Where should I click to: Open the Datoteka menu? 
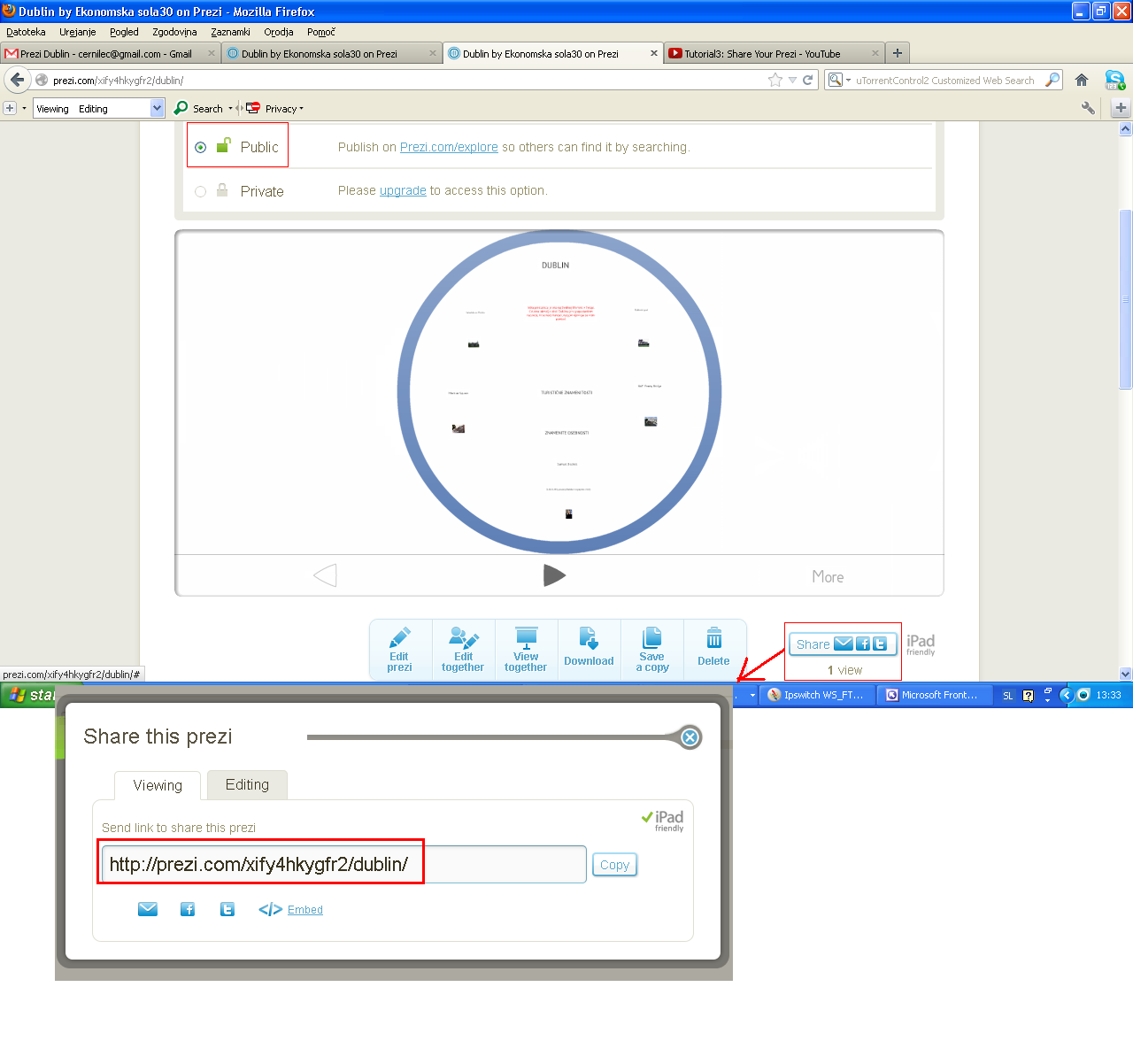pyautogui.click(x=26, y=32)
